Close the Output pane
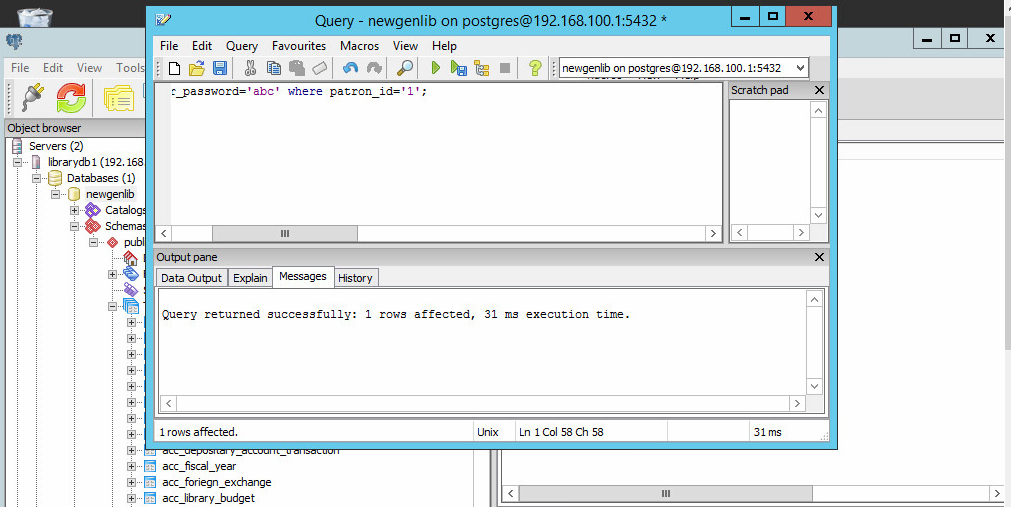The image size is (1011, 507). click(x=819, y=257)
